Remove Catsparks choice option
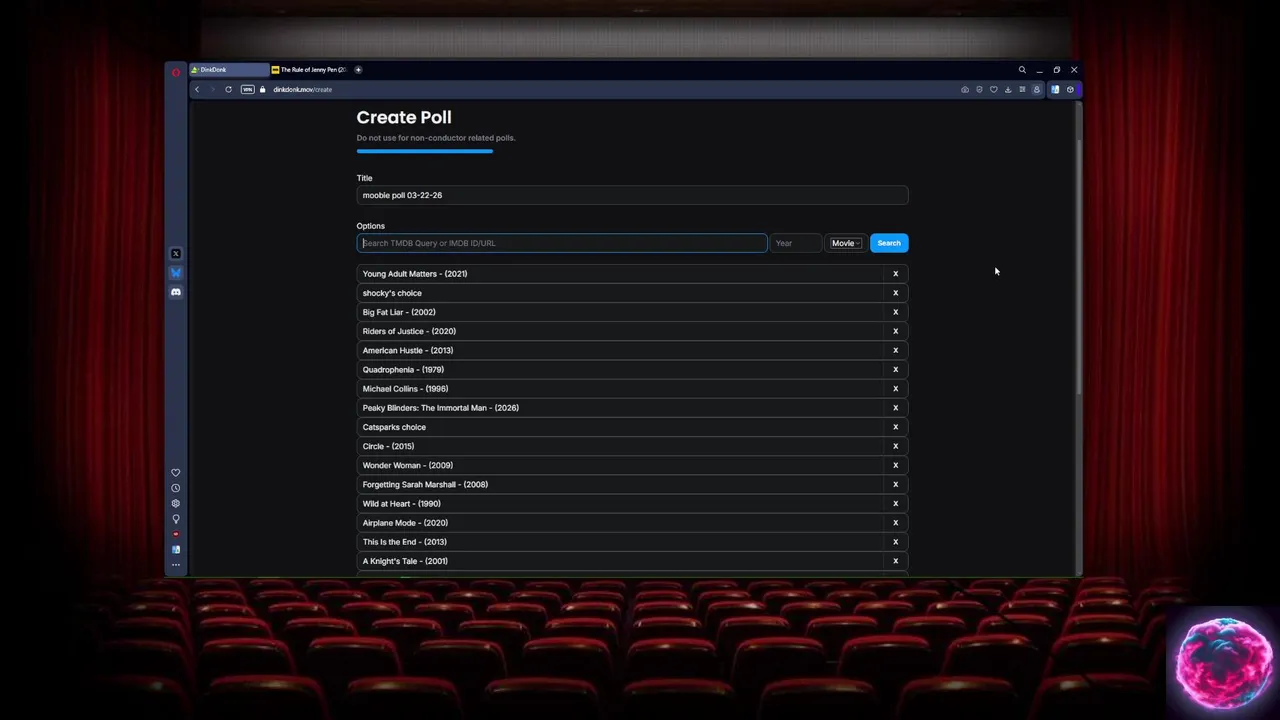 tap(896, 427)
